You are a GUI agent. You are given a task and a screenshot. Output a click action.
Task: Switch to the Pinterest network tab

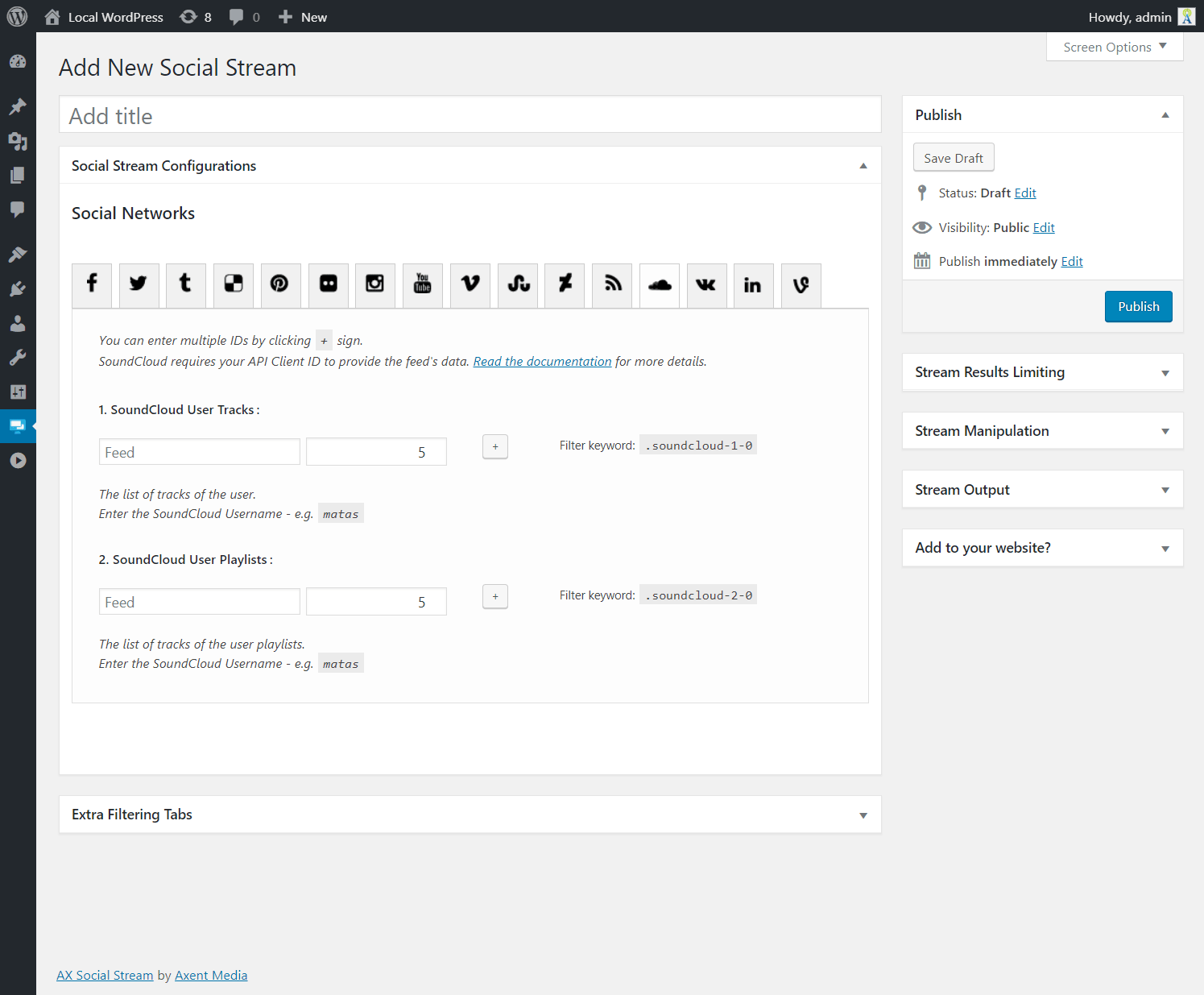[280, 284]
